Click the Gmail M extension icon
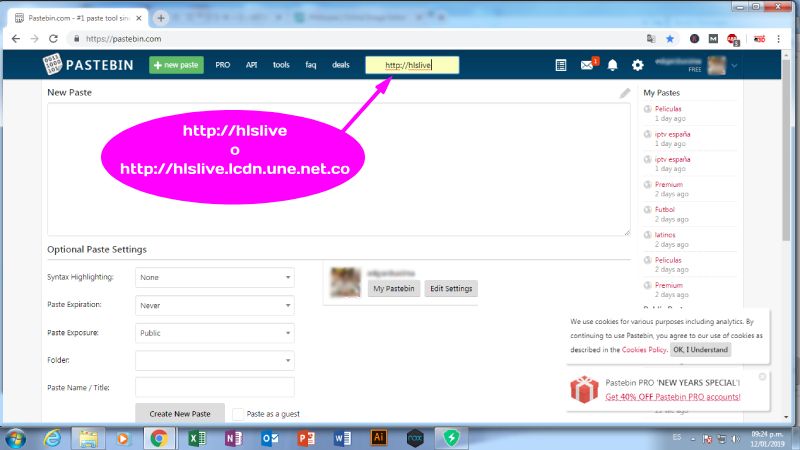This screenshot has width=800, height=450. tap(713, 39)
